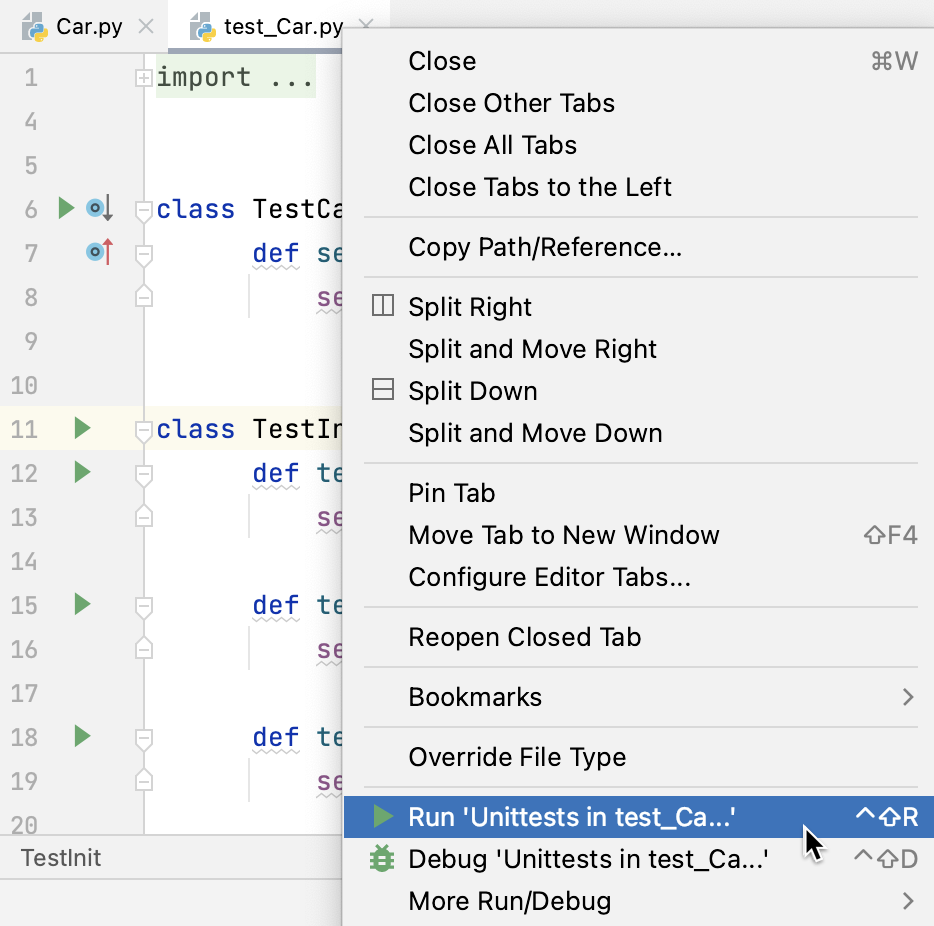Select the Split Down icon
Image resolution: width=934 pixels, height=926 pixels.
pyautogui.click(x=381, y=391)
